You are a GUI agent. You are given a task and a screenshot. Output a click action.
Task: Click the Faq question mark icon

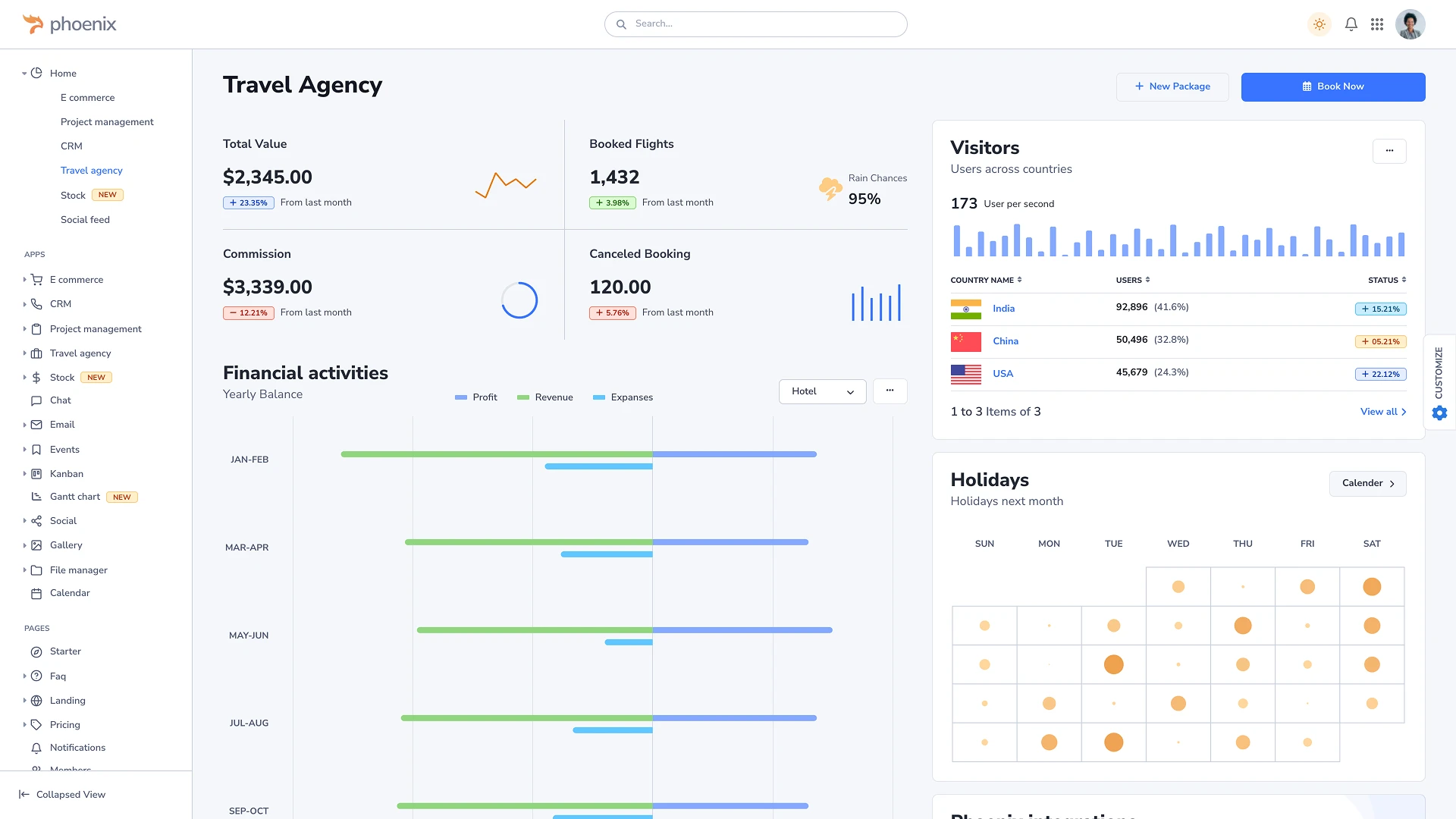click(x=36, y=676)
